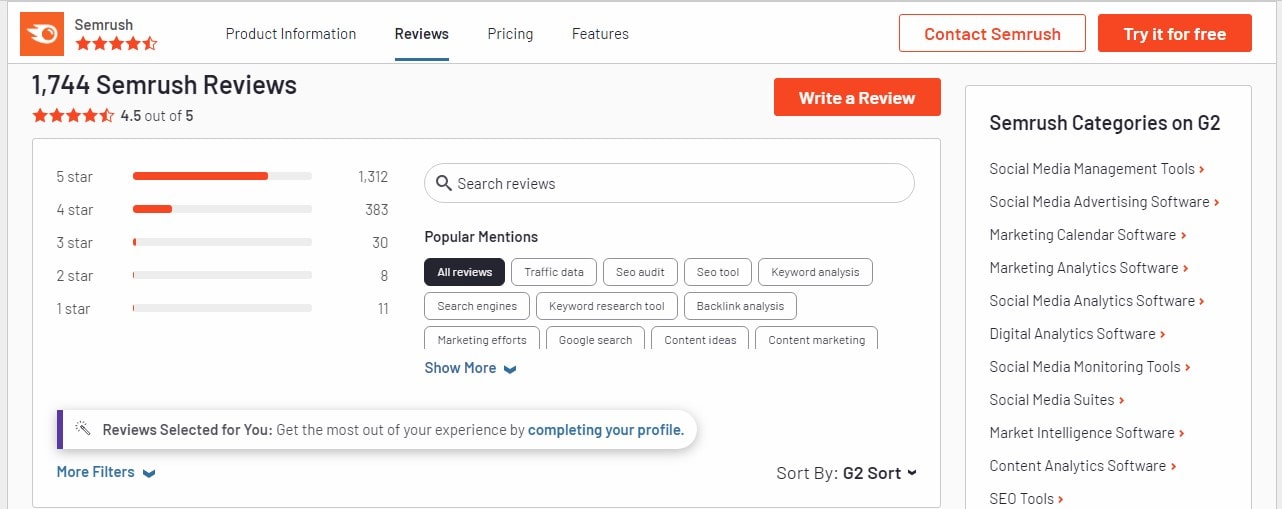Viewport: 1282px width, 509px height.
Task: Click the 4.5 out of 5 stars rating
Action: tap(74, 116)
